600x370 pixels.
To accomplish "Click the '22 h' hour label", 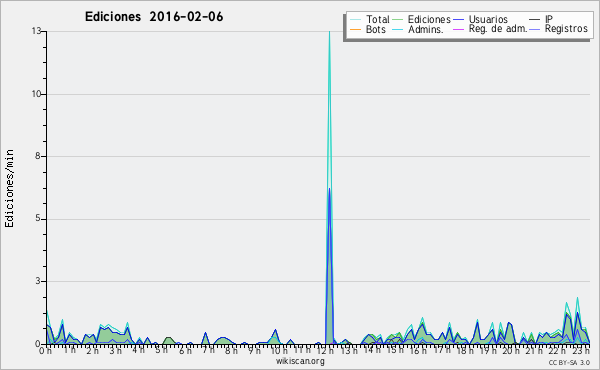I will [558, 350].
